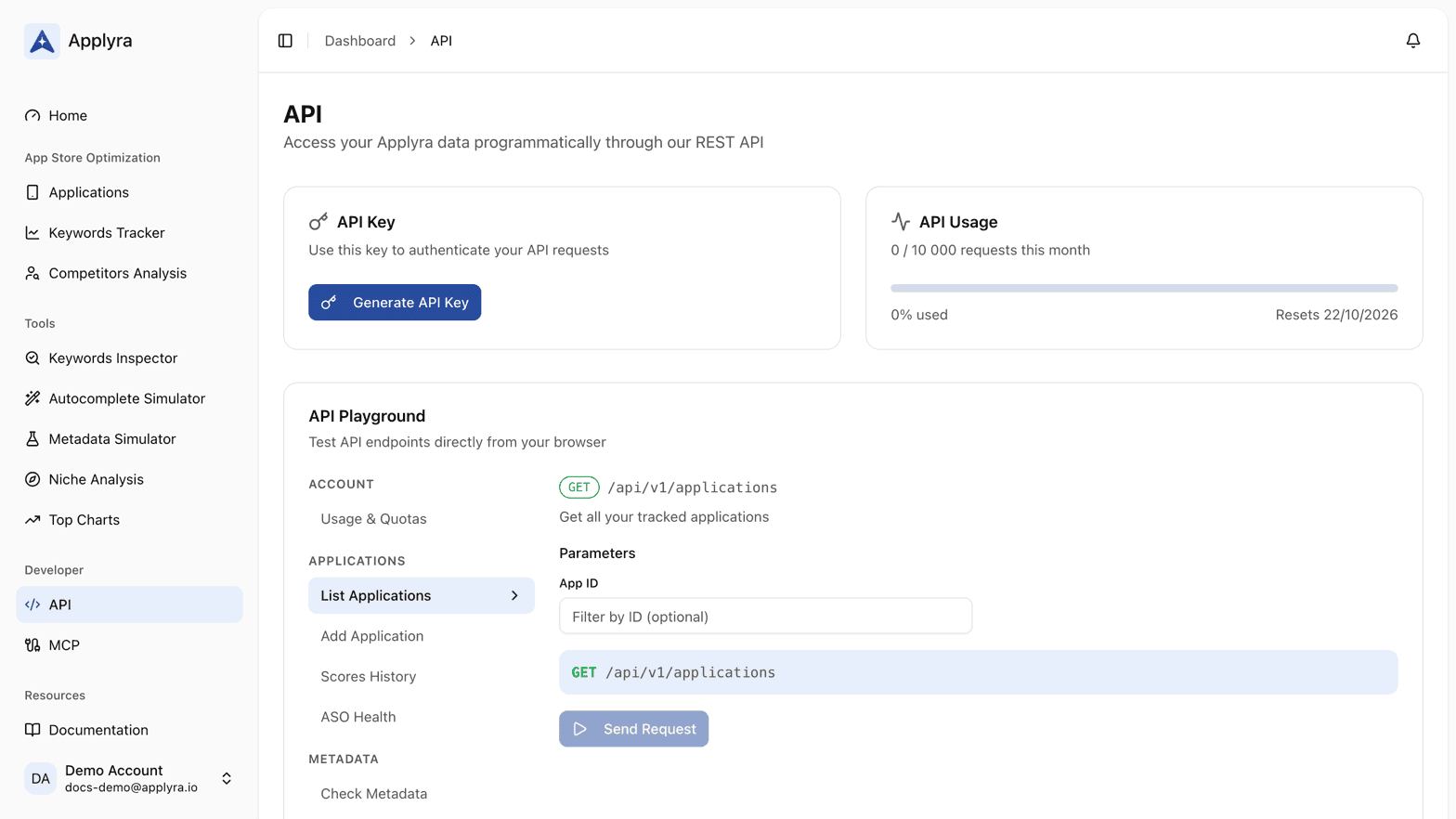1456x819 pixels.
Task: Click the Keywords Tracker chart icon
Action: pos(32,233)
